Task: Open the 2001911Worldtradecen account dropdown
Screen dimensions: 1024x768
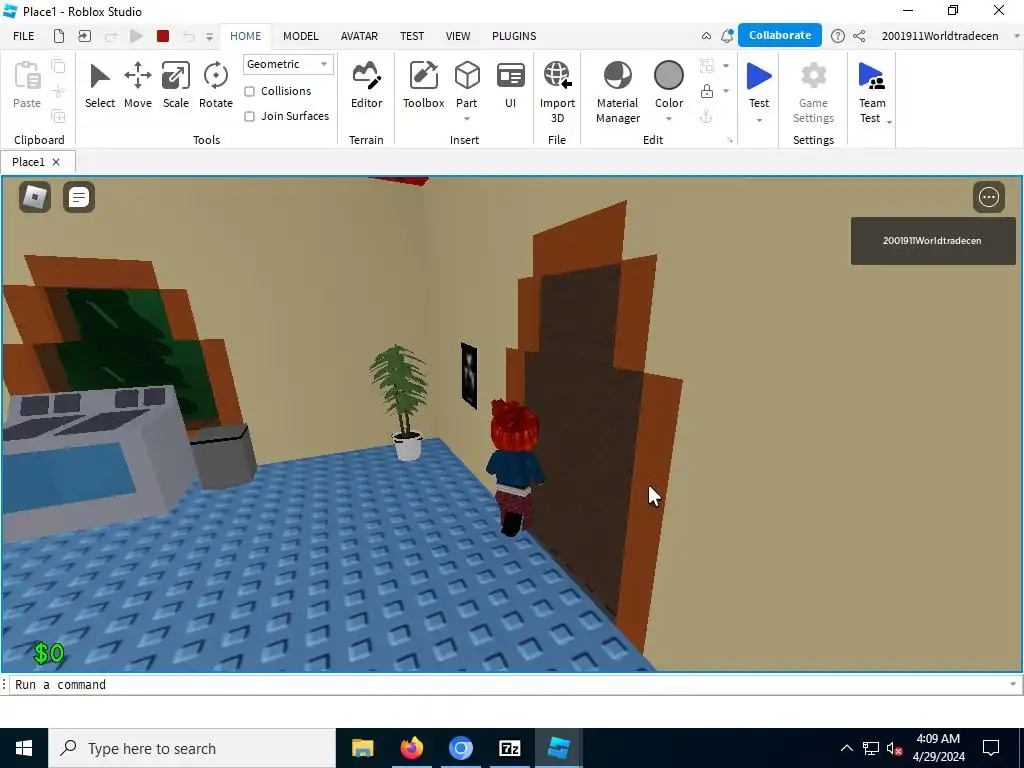Action: tap(1016, 36)
